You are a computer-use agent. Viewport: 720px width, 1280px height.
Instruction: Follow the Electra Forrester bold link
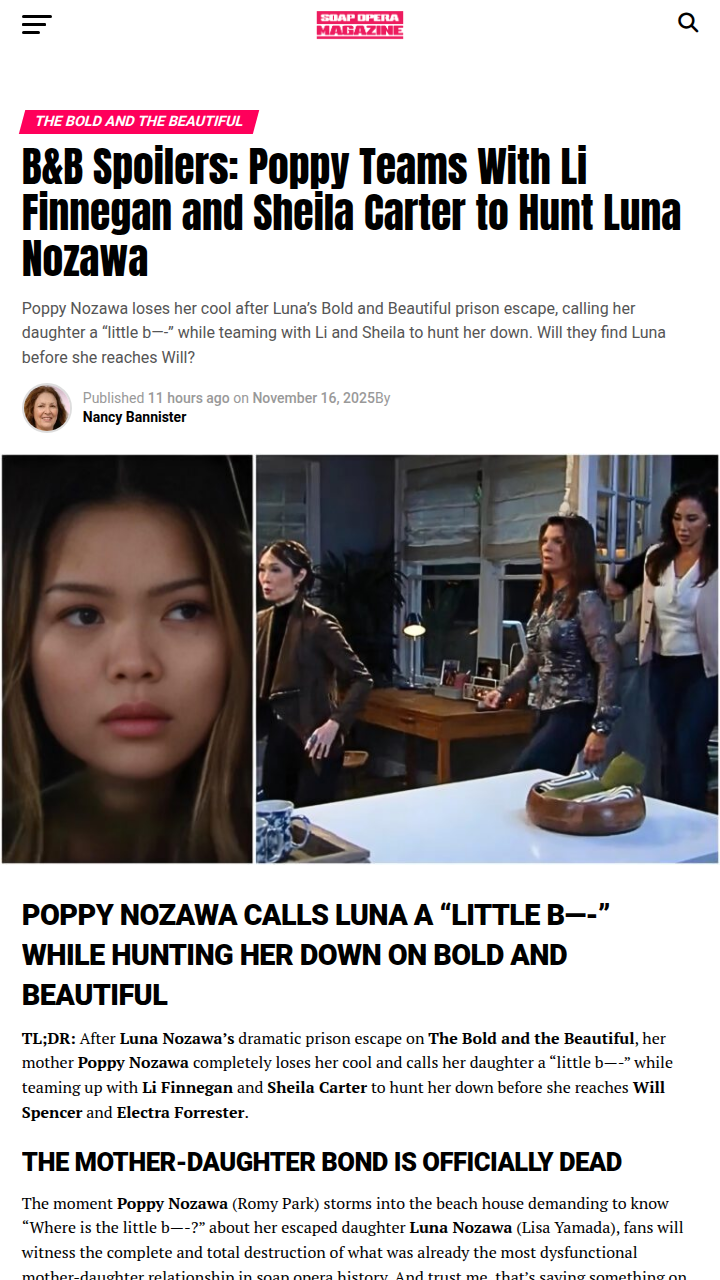pos(180,1112)
